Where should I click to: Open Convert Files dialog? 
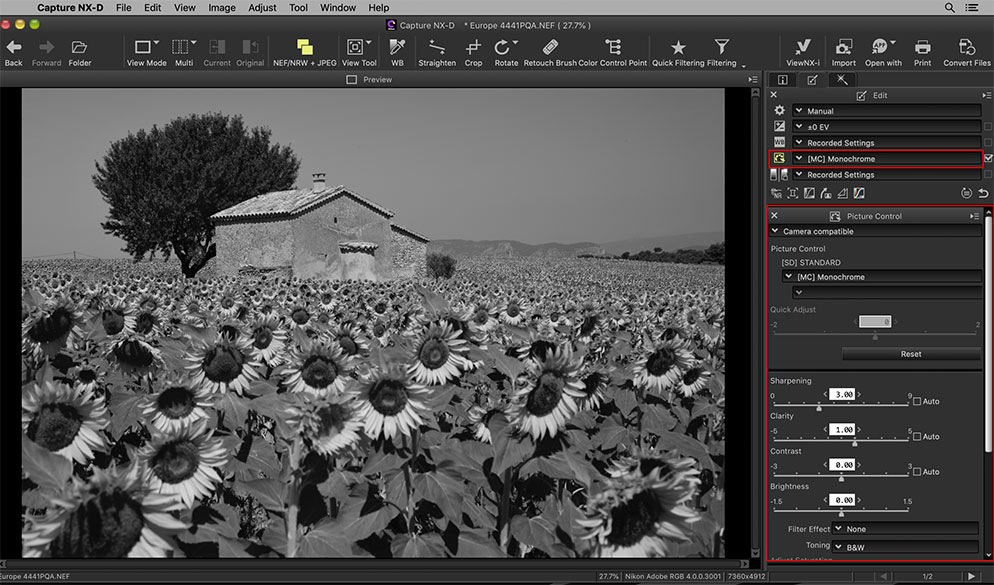pos(966,52)
